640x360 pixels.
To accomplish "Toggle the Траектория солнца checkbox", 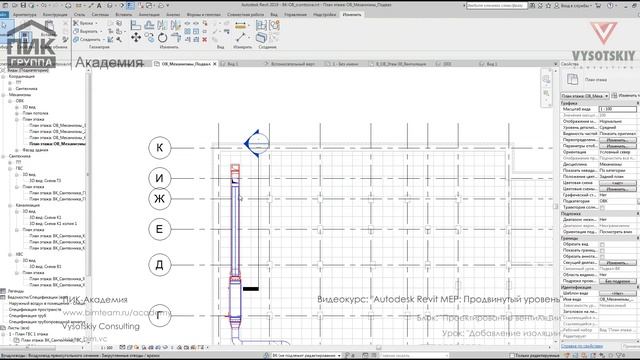I will pos(602,208).
